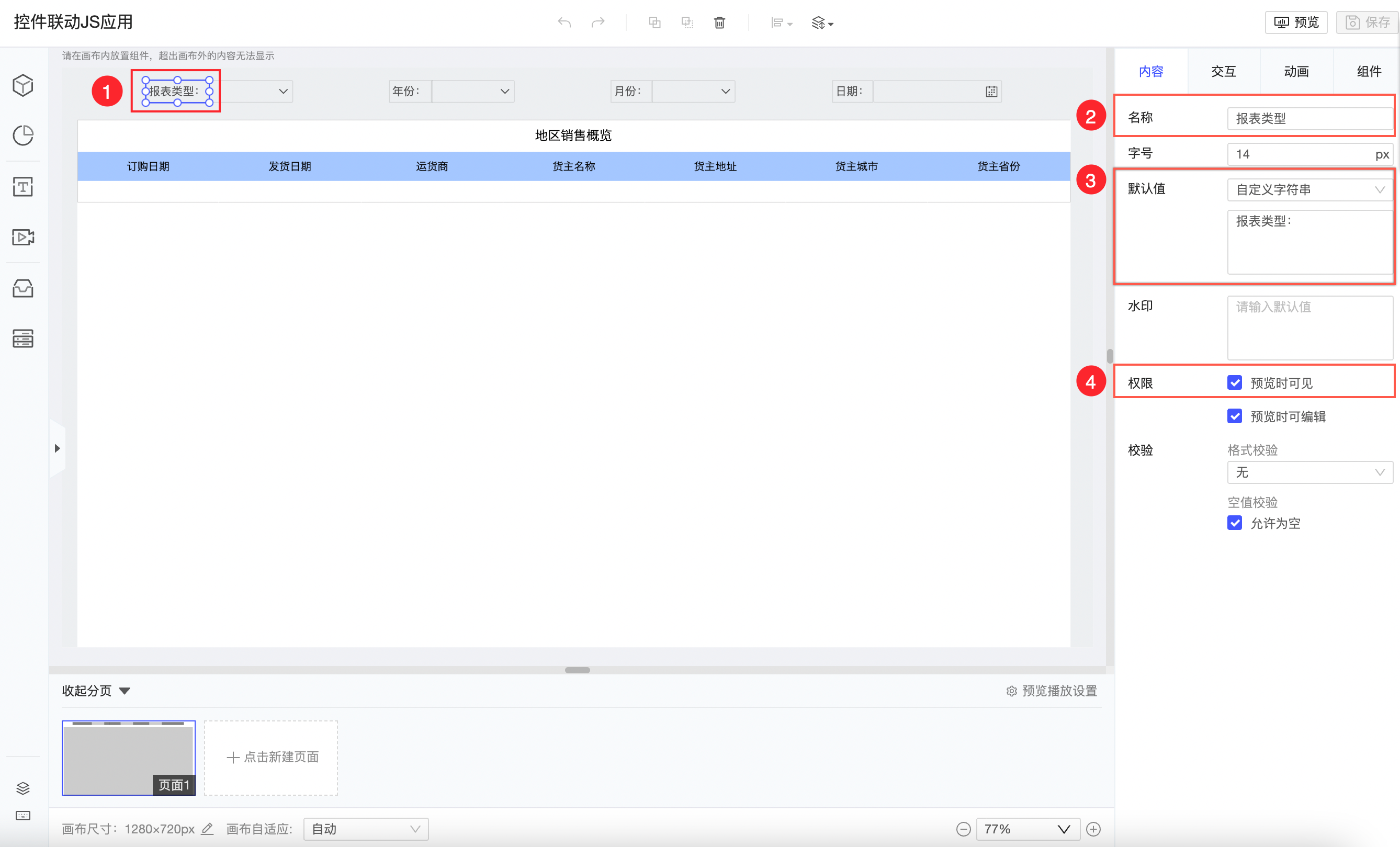
Task: Click the delete trash icon in toolbar
Action: [719, 22]
